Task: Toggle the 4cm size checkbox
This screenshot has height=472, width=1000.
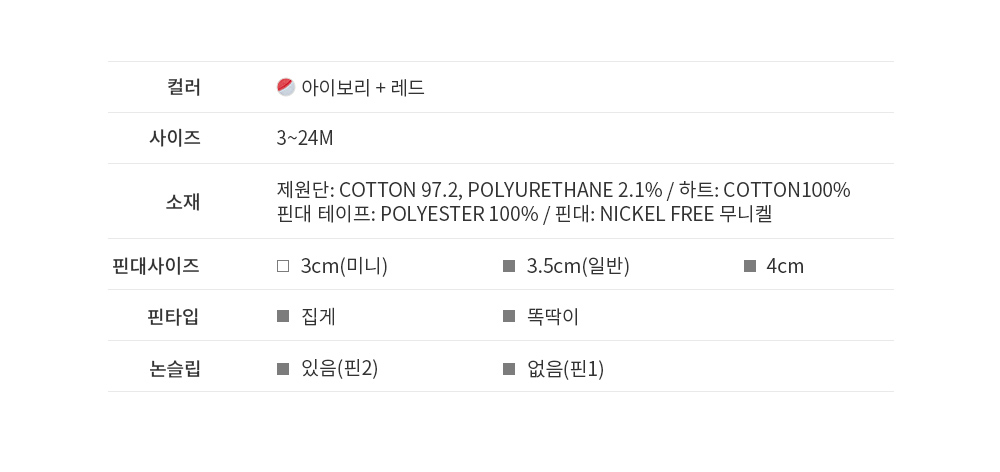Action: tap(749, 266)
